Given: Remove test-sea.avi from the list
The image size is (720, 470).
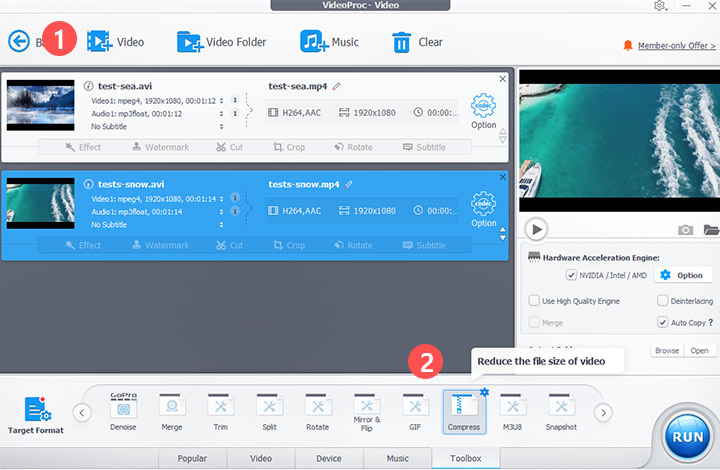Looking at the screenshot, I should [503, 79].
